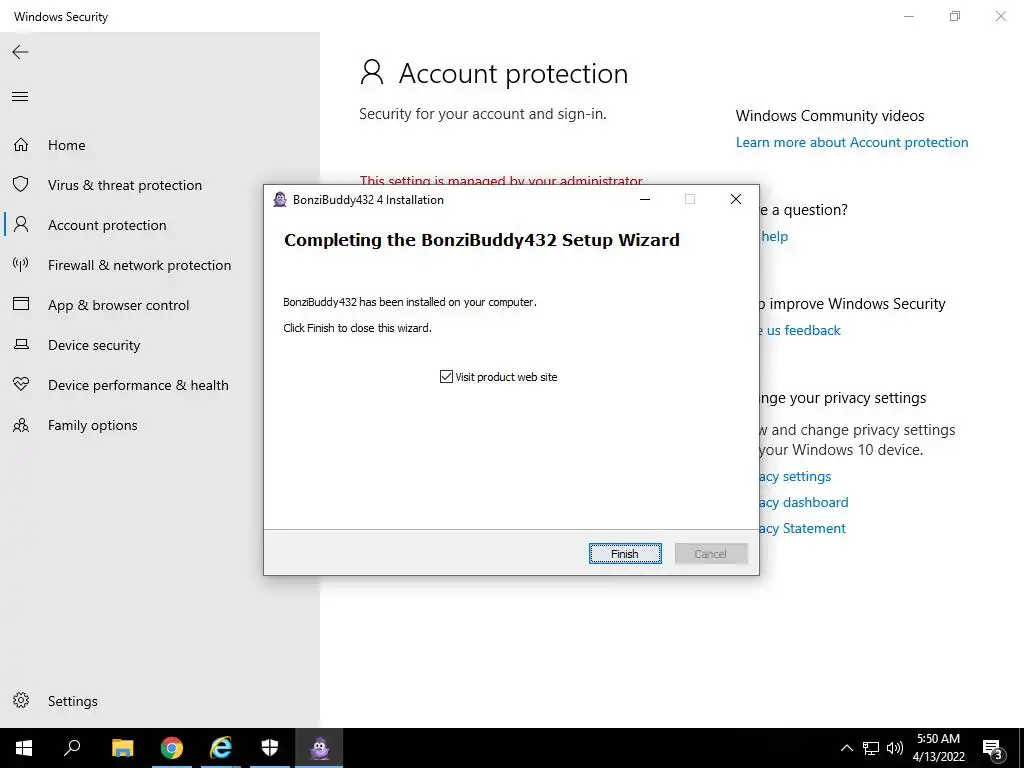Open File Explorer from the taskbar
1024x768 pixels.
coord(122,748)
